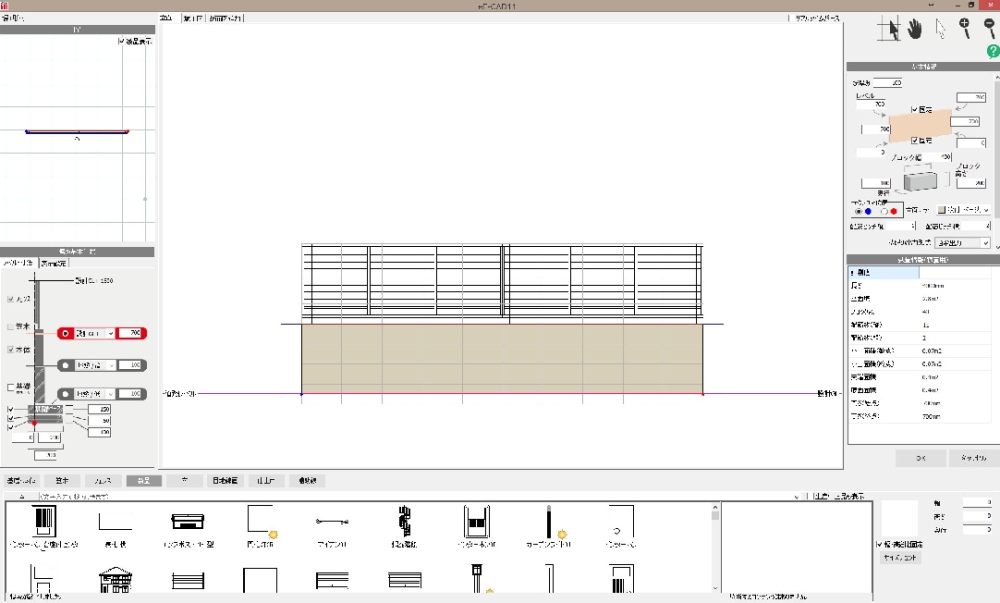Click the button below the bottom-right checkbox
The height and width of the screenshot is (603, 1000).
click(900, 557)
